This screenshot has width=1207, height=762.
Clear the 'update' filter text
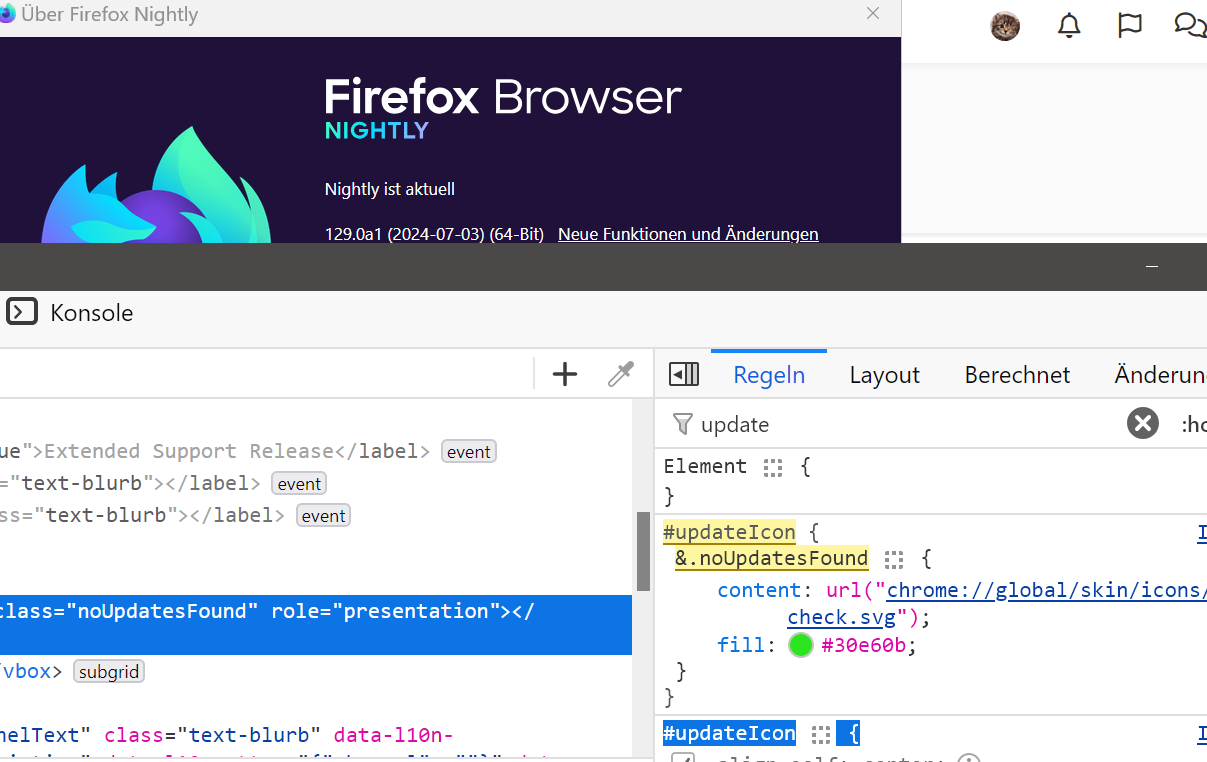click(x=1142, y=424)
